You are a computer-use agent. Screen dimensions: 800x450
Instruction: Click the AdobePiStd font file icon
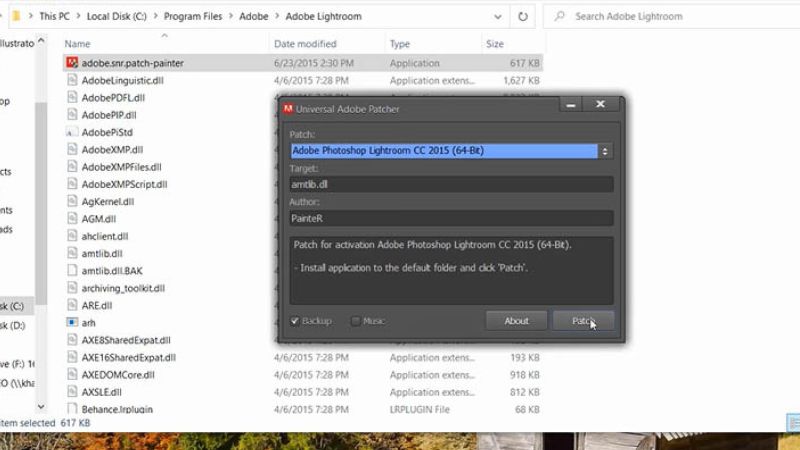point(72,132)
